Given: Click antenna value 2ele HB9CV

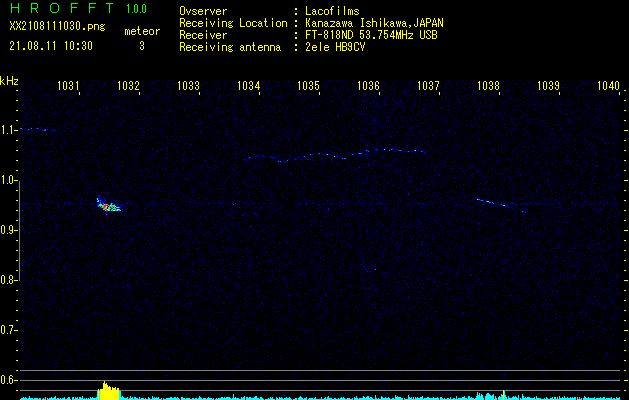Looking at the screenshot, I should pyautogui.click(x=335, y=47).
